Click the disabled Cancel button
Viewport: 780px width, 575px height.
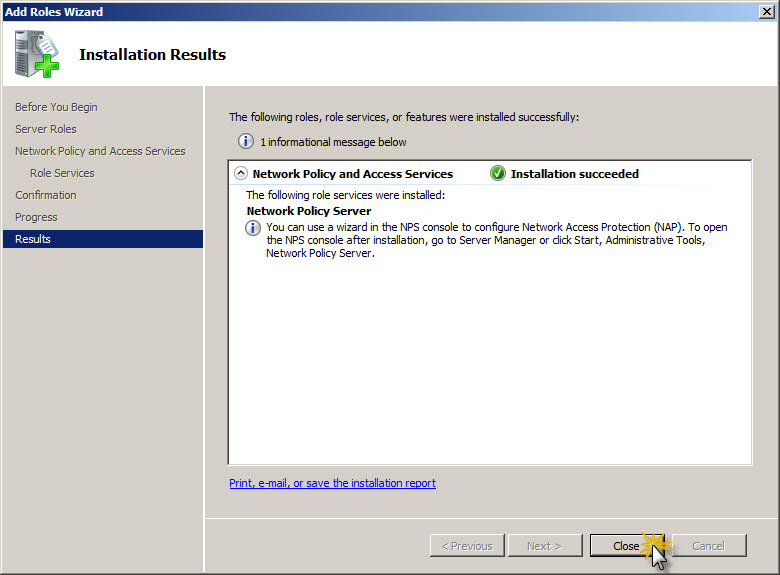coord(709,546)
